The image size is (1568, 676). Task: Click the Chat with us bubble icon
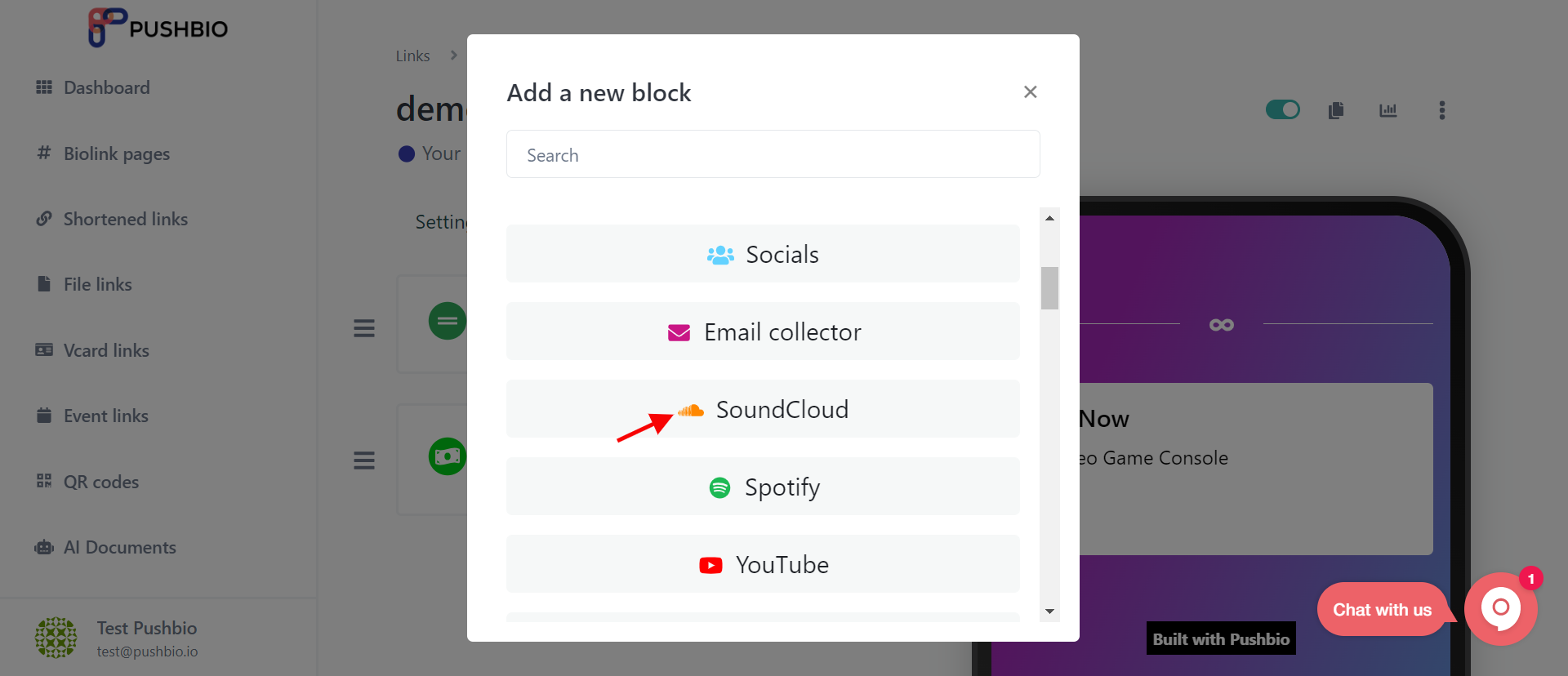coord(1500,609)
